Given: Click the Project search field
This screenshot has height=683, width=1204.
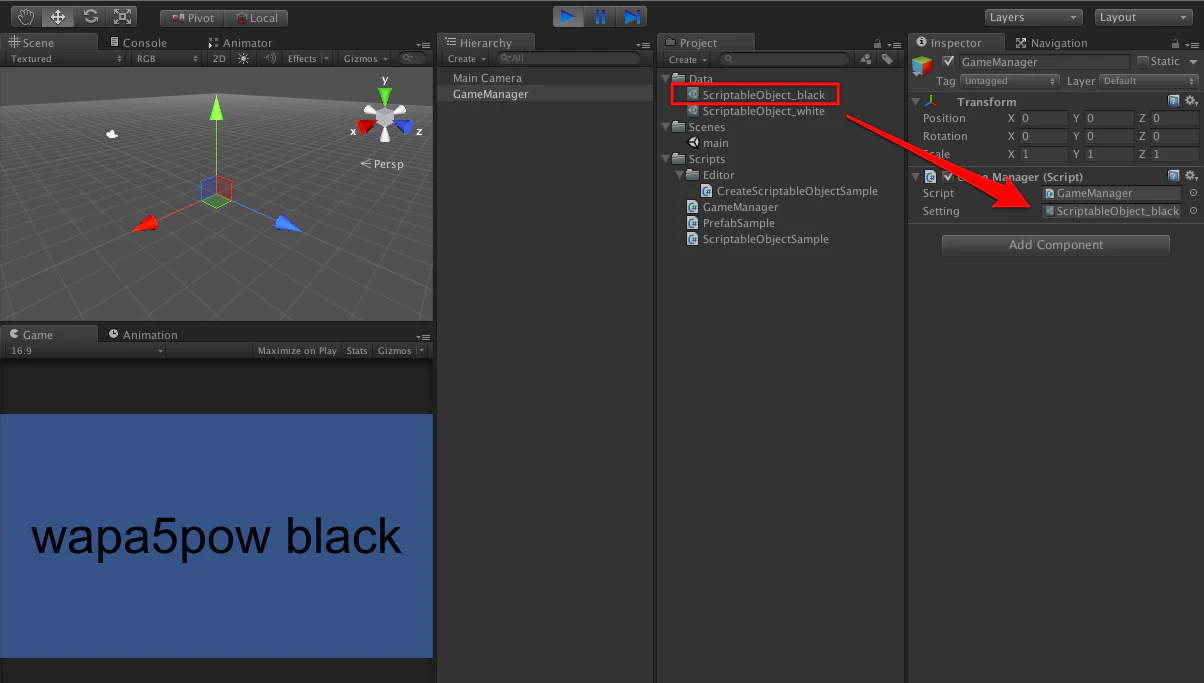Looking at the screenshot, I should [x=783, y=59].
